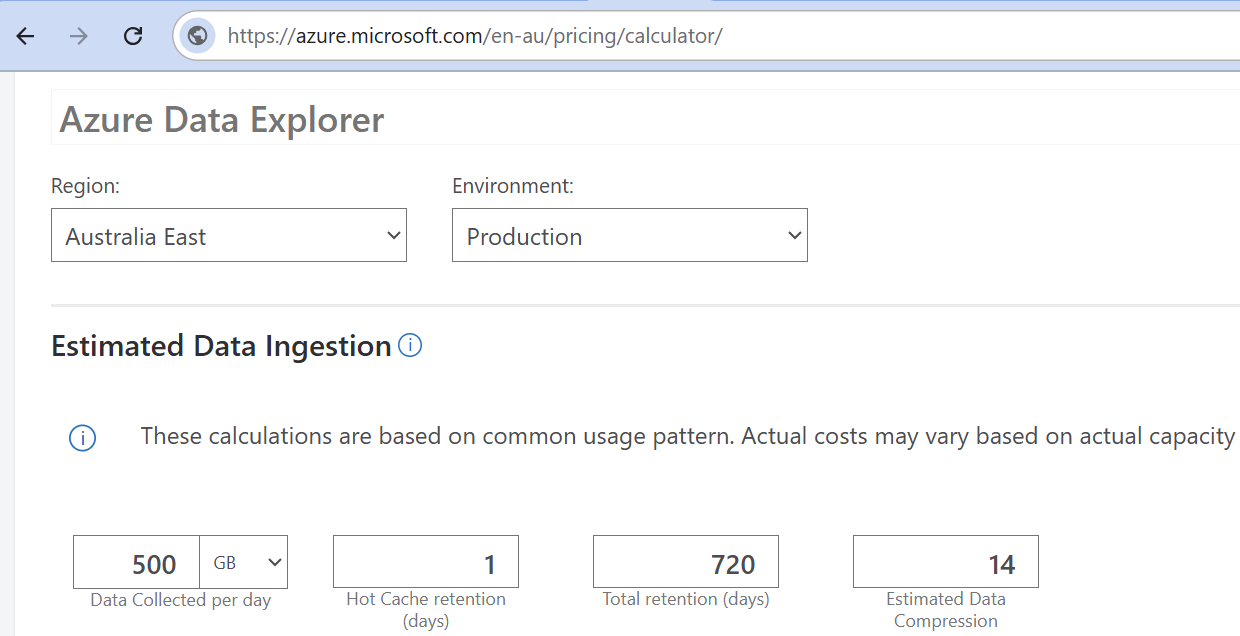Viewport: 1240px width, 636px height.
Task: Edit Total retention days field 720
Action: point(686,561)
